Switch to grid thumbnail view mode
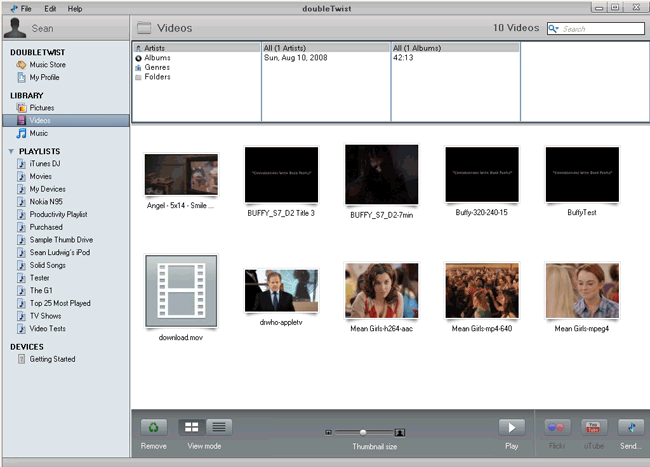The width and height of the screenshot is (650, 467). click(191, 427)
